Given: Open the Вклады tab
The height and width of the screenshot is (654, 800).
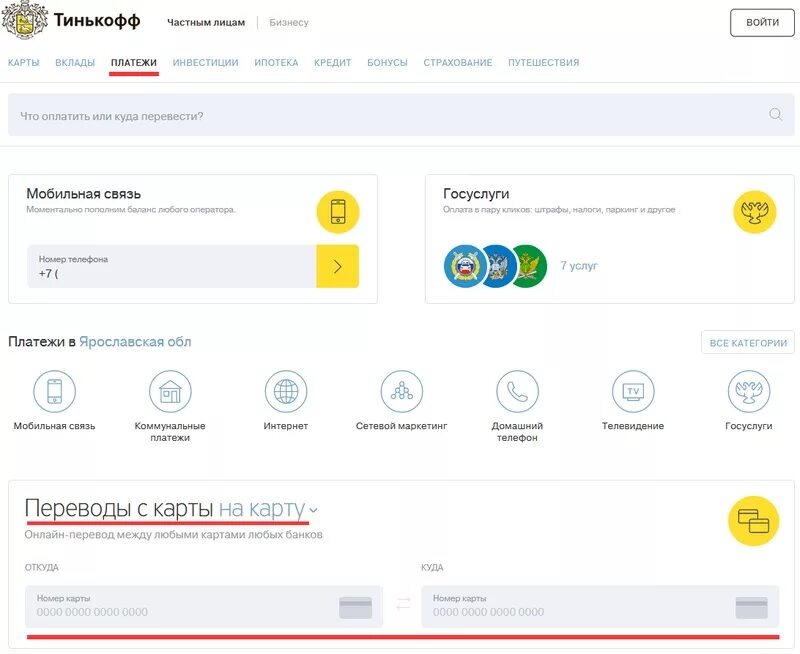Looking at the screenshot, I should 75,63.
